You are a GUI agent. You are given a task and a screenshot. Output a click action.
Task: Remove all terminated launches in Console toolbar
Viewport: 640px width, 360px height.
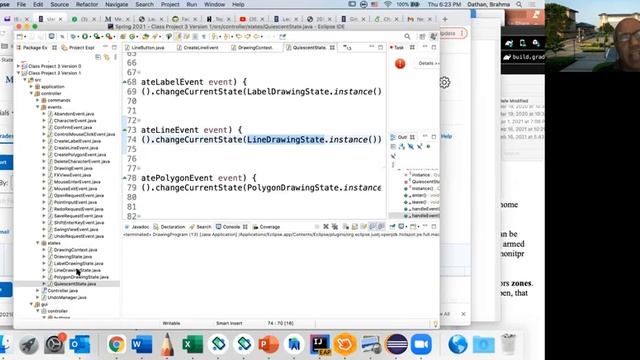pyautogui.click(x=335, y=227)
